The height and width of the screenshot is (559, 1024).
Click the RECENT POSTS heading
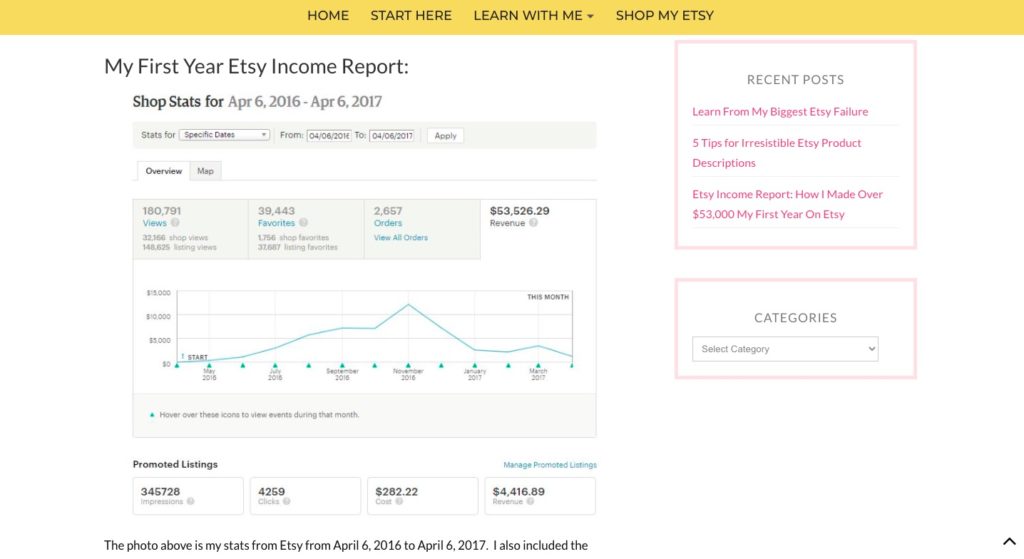795,80
